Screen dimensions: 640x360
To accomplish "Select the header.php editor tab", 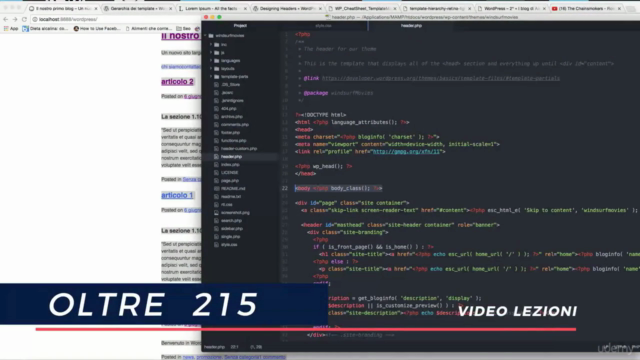I will coord(411,25).
